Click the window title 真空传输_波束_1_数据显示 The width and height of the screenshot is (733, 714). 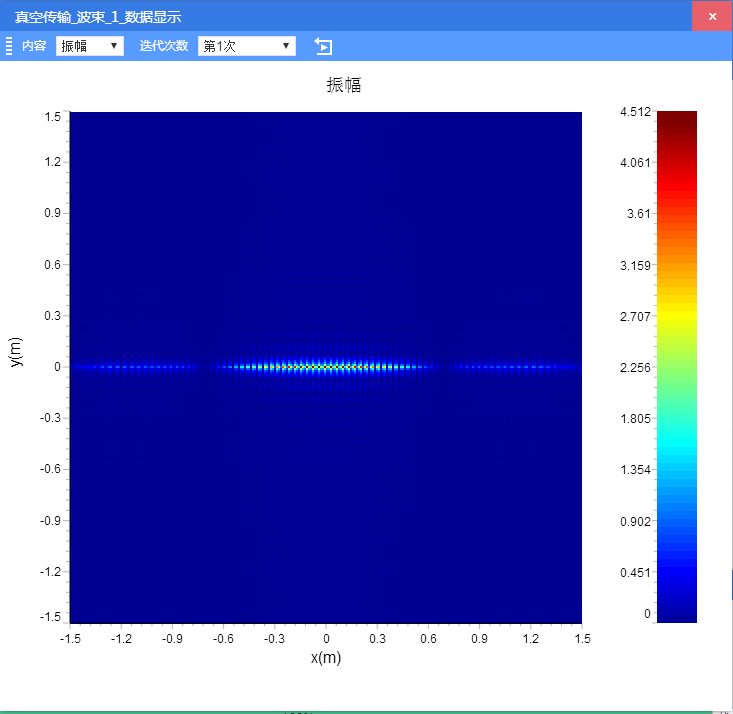click(98, 17)
